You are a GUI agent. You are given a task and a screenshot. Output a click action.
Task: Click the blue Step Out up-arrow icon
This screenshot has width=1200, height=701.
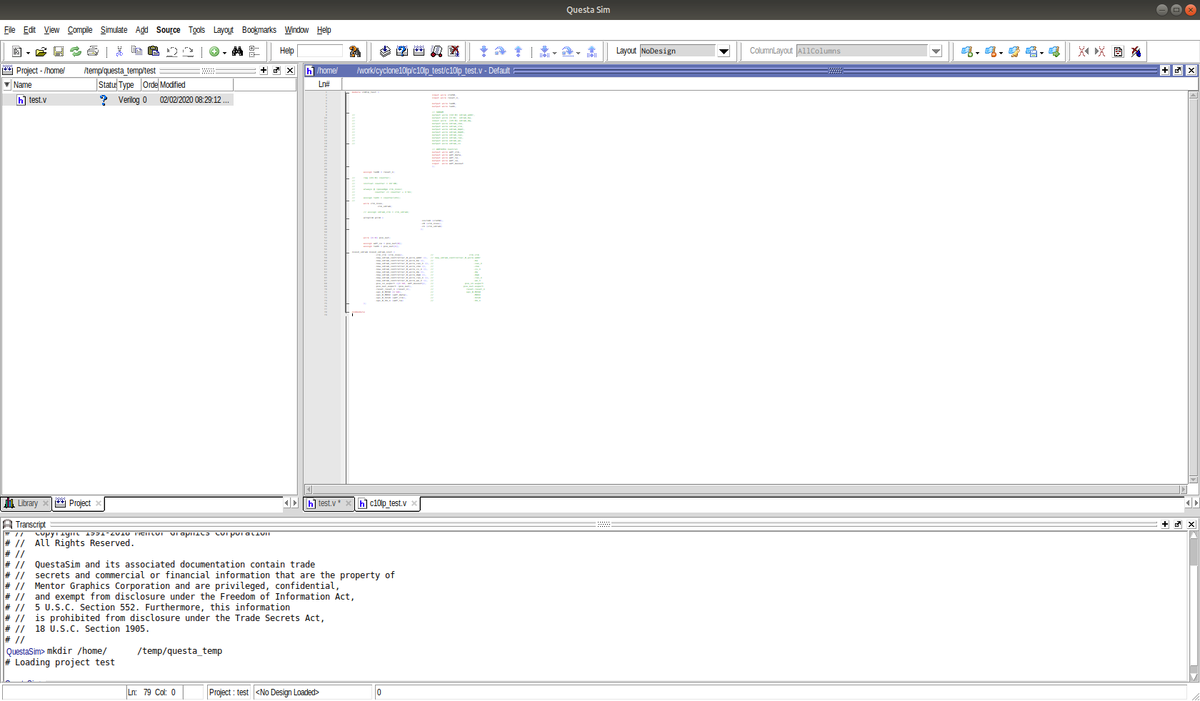(517, 51)
